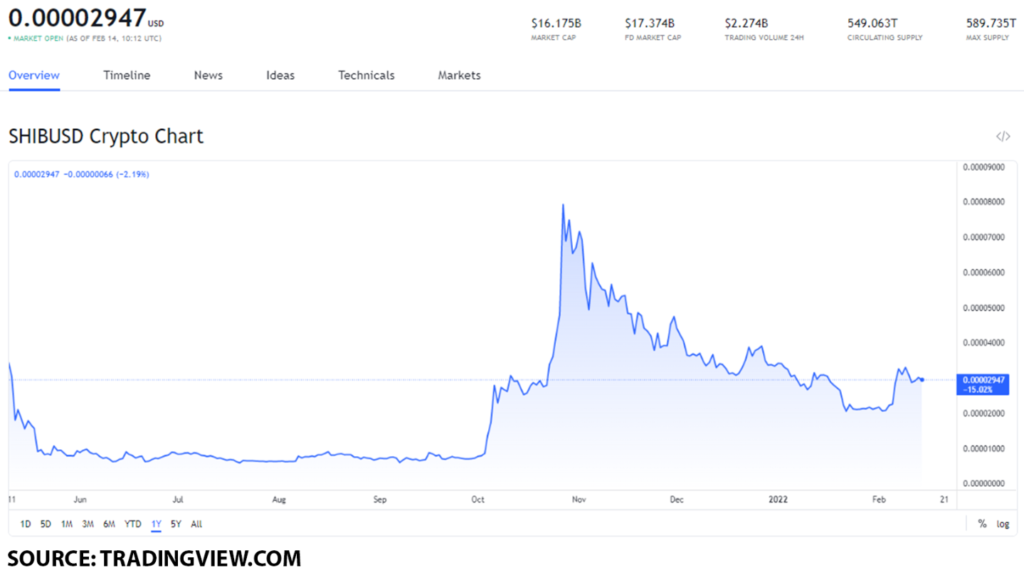
Task: Click the $17.374B FD market cap value
Action: point(649,23)
